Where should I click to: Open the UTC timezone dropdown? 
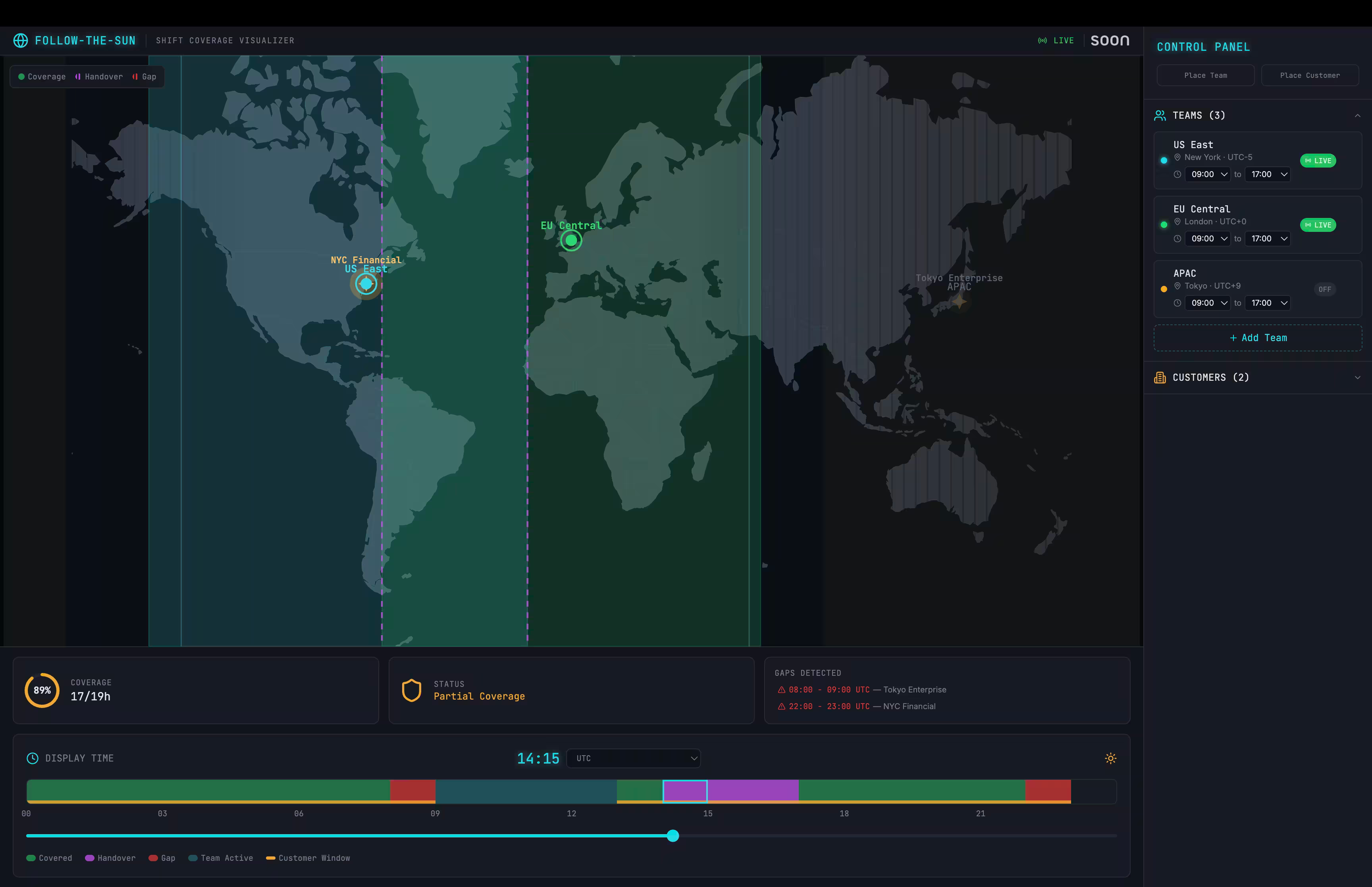(633, 758)
